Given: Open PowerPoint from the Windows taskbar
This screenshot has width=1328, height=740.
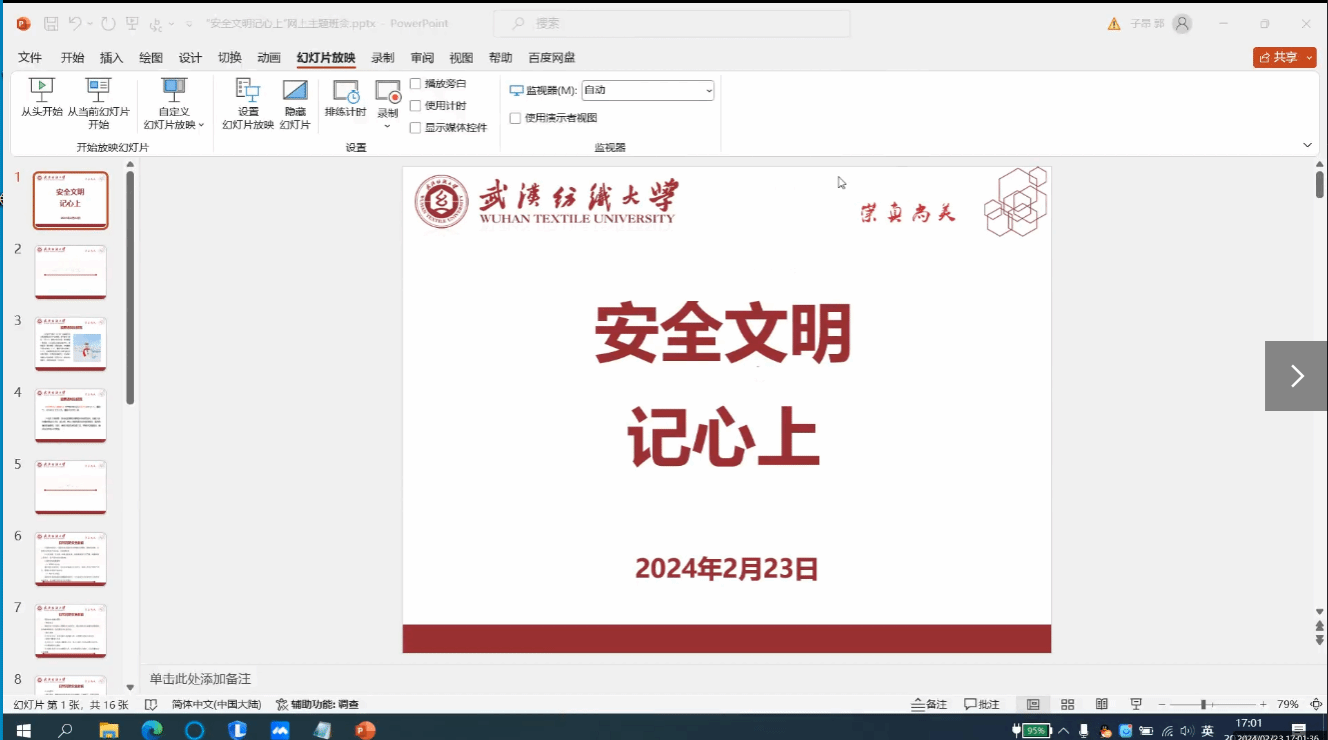Looking at the screenshot, I should (365, 730).
